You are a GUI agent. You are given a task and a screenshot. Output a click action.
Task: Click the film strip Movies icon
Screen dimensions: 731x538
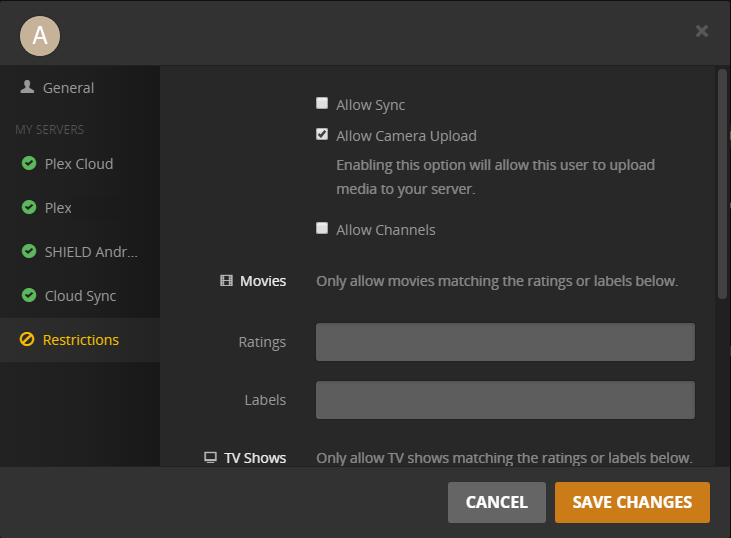click(226, 281)
